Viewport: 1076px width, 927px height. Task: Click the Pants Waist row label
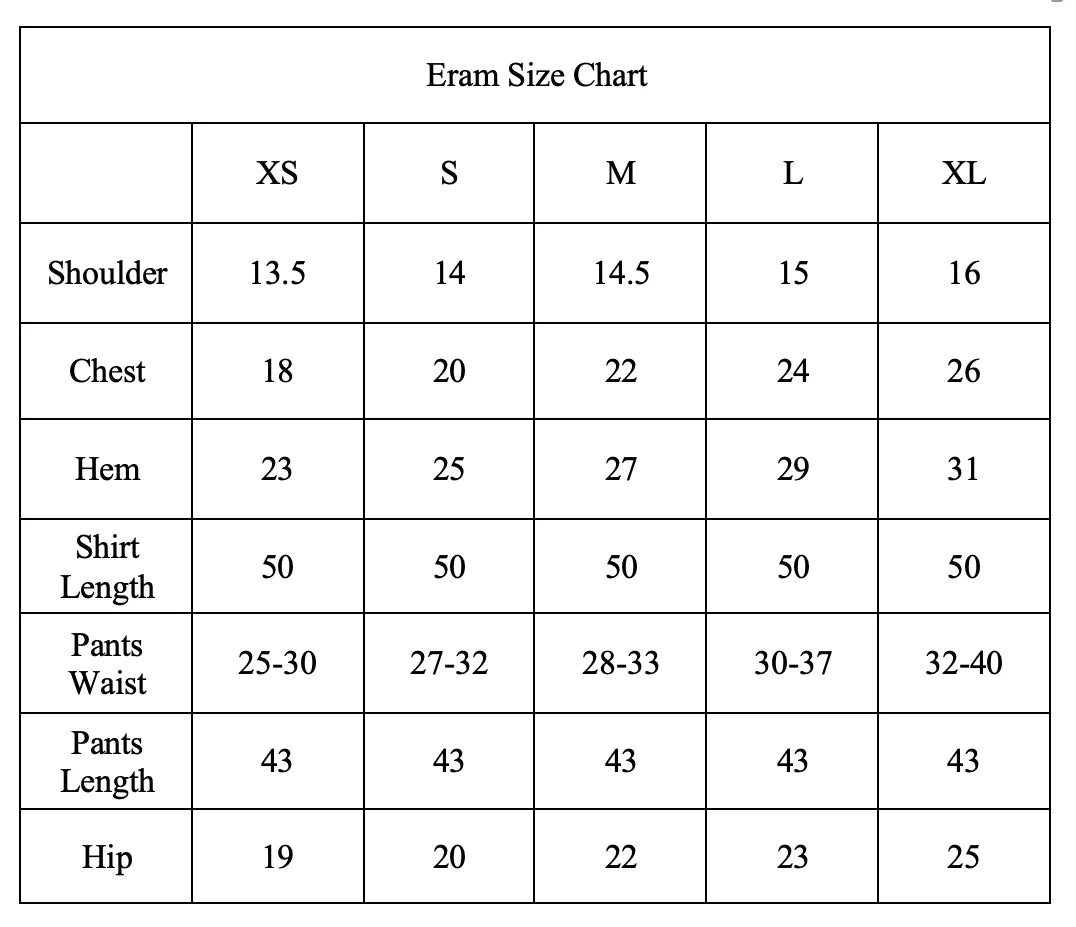(x=107, y=664)
